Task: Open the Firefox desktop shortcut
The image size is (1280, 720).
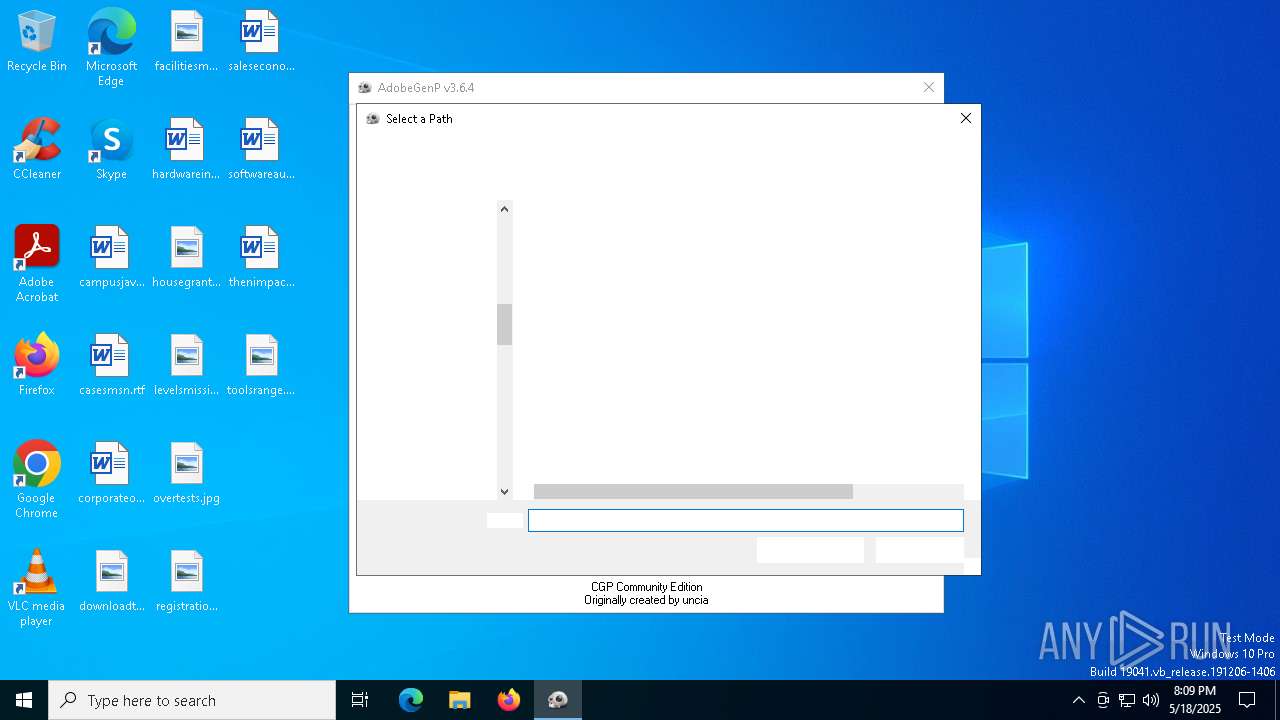Action: coord(37,366)
